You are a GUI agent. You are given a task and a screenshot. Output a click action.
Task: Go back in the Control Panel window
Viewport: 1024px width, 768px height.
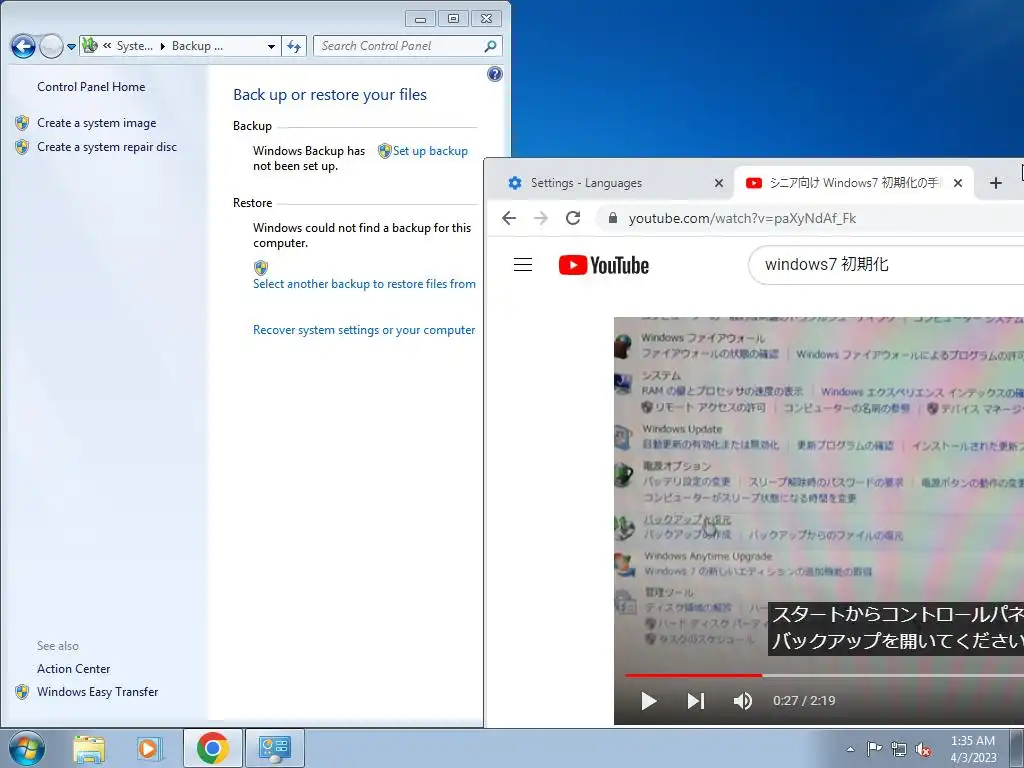coord(23,46)
